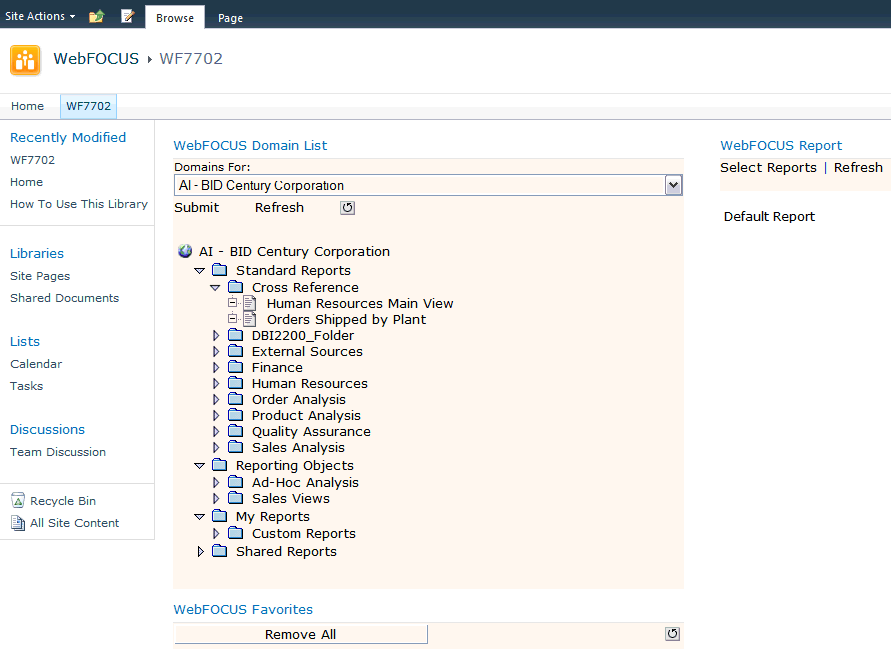The width and height of the screenshot is (891, 649).
Task: Click the navigate up folder icon
Action: pyautogui.click(x=96, y=16)
